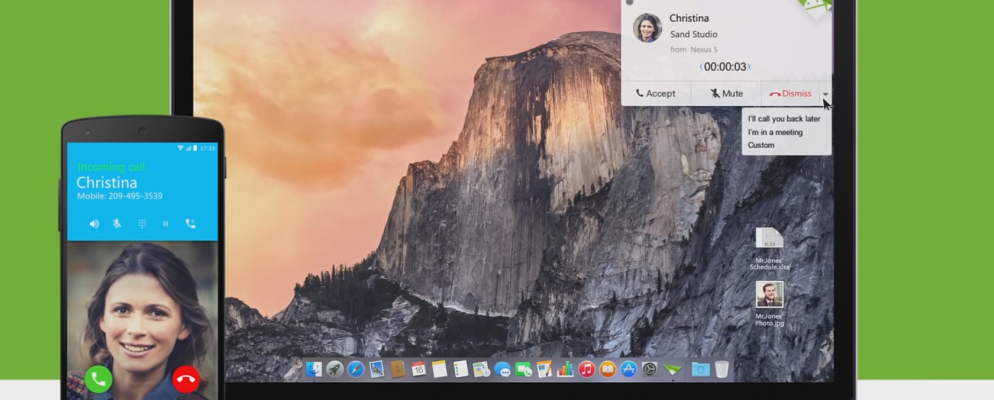
Task: Turn on speaker on the phone screen
Action: [x=94, y=224]
